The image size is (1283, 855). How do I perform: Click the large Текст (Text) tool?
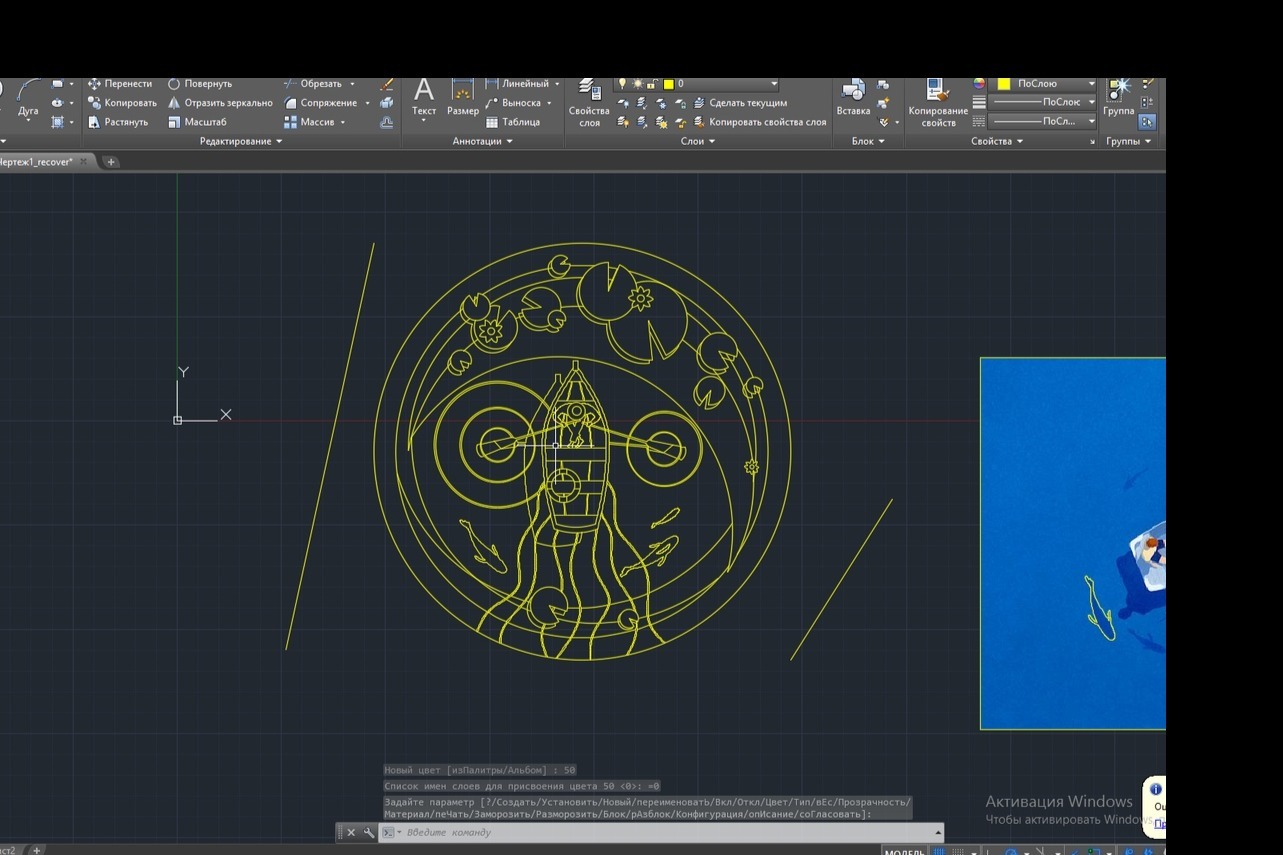(x=424, y=98)
